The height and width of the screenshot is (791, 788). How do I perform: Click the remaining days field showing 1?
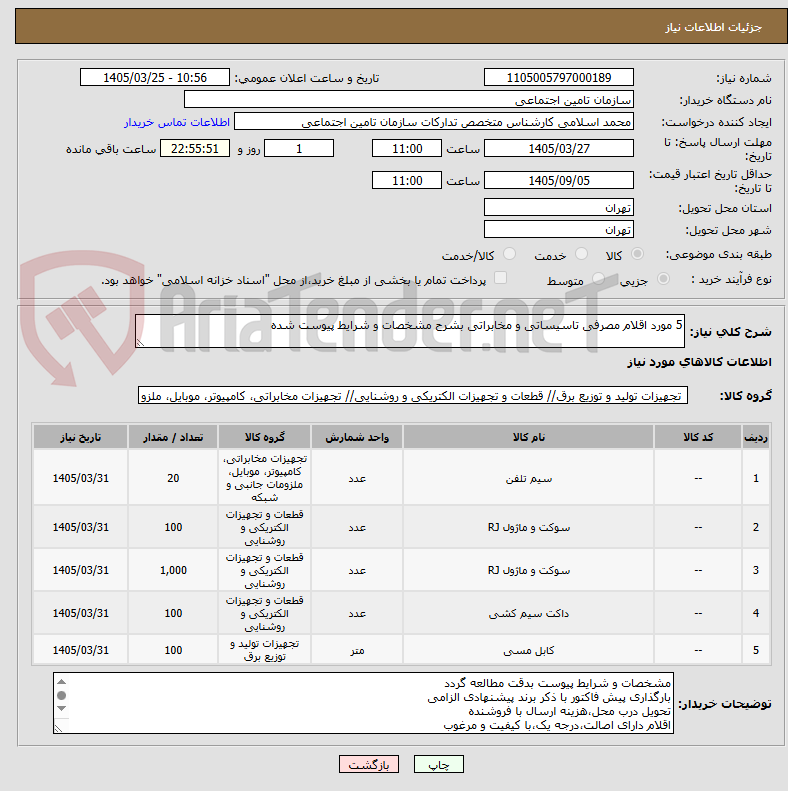coord(299,149)
